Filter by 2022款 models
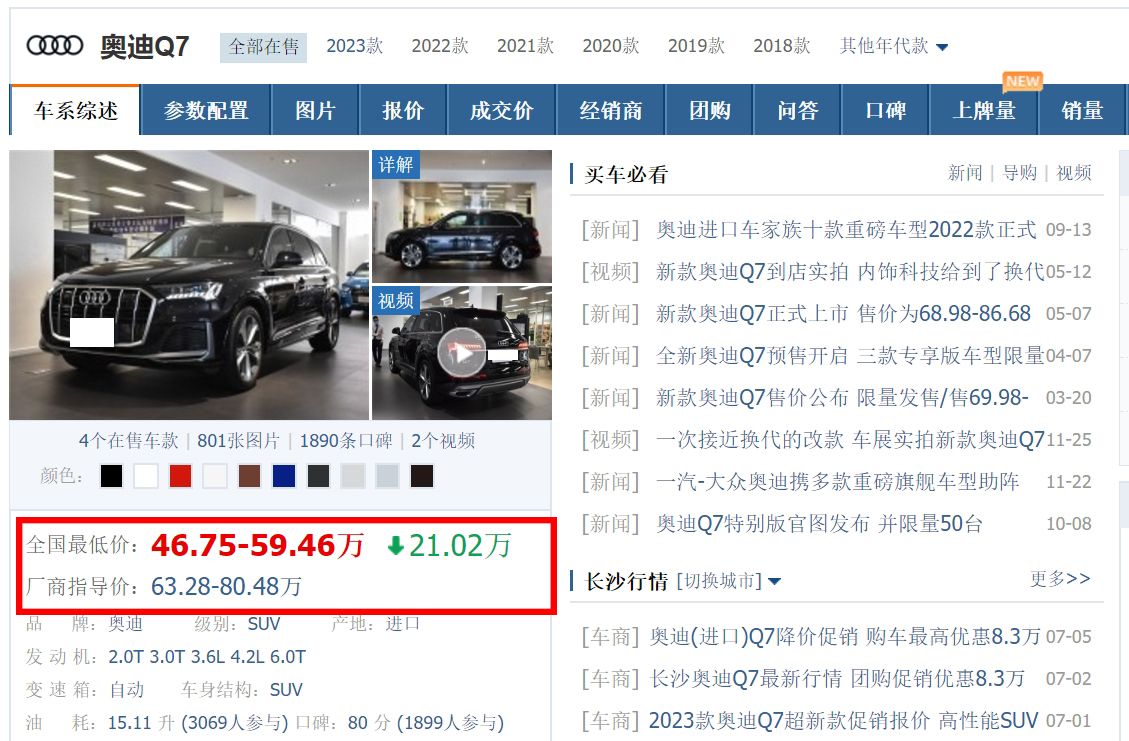The height and width of the screenshot is (741, 1129). (x=440, y=46)
